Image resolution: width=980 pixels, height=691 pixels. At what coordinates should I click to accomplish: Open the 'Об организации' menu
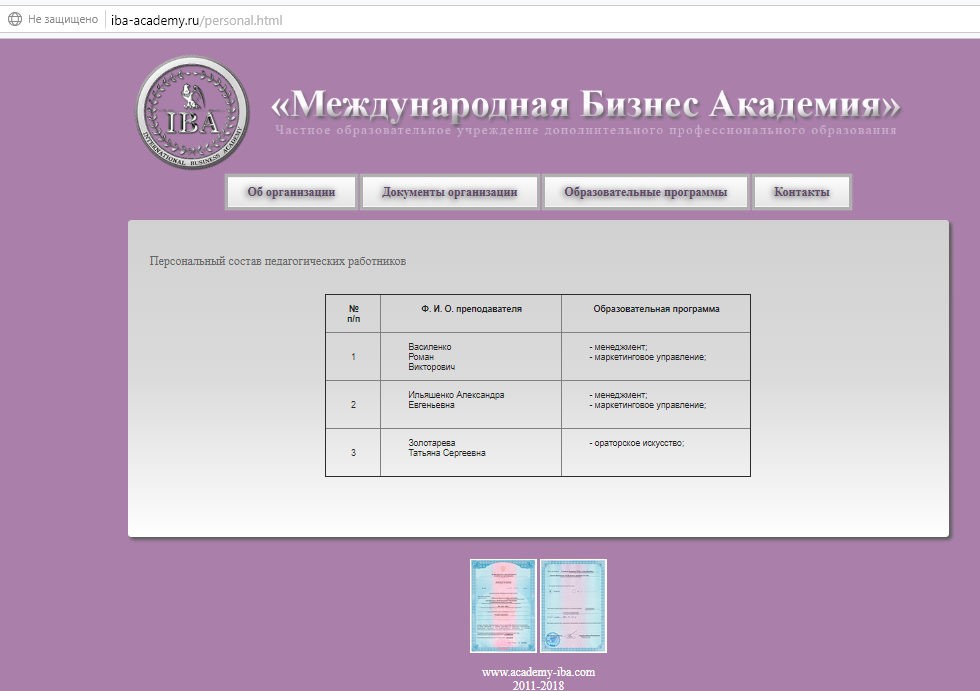point(291,192)
